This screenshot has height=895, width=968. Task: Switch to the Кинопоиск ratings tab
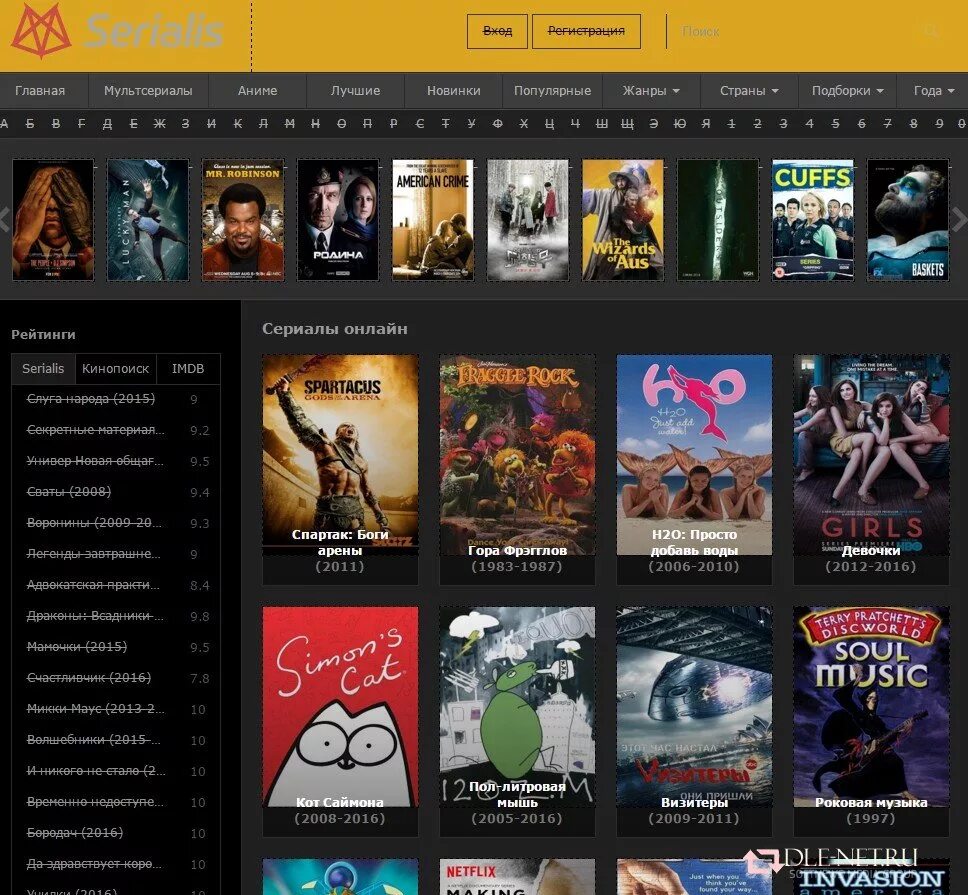(x=115, y=368)
